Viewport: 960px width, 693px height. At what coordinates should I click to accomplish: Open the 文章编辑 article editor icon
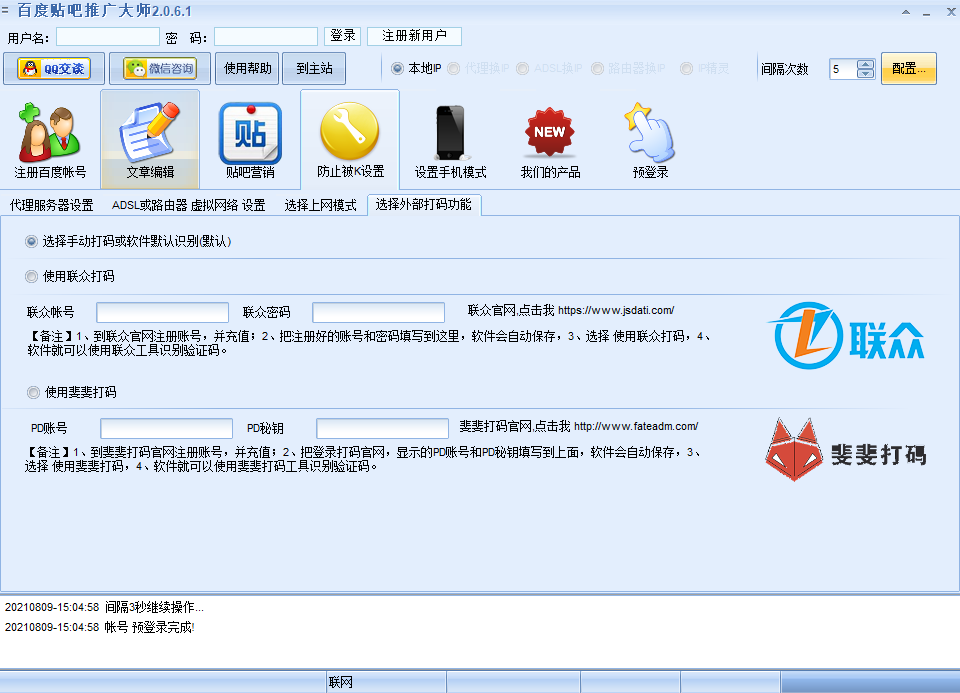coord(150,140)
